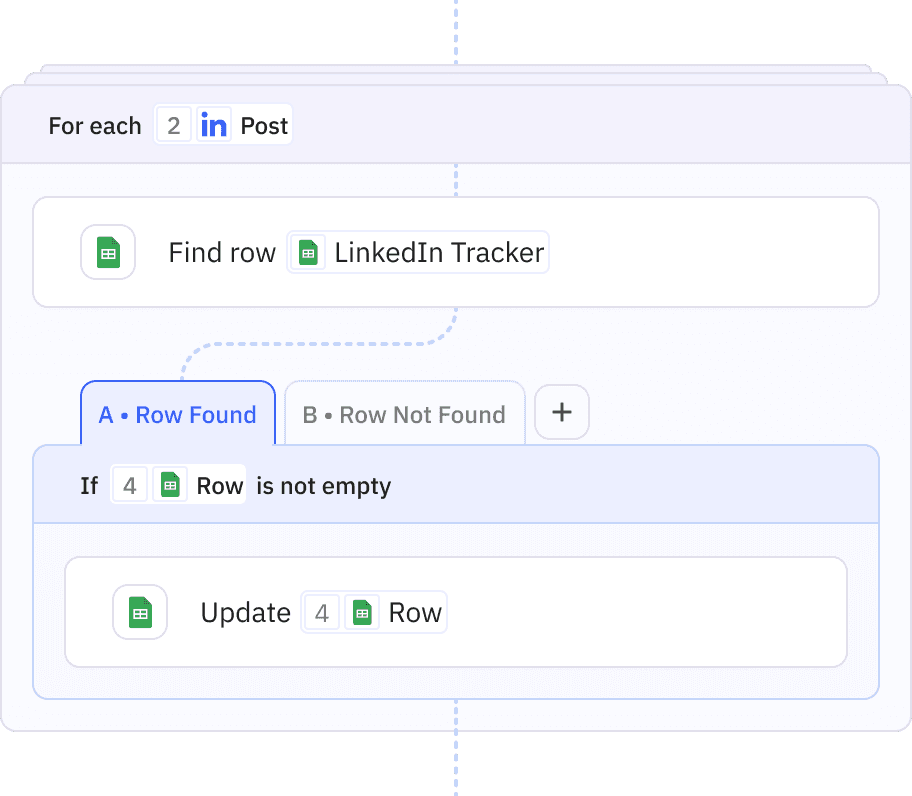The width and height of the screenshot is (912, 796).
Task: Click the Post variable in the loop header
Action: click(x=264, y=126)
